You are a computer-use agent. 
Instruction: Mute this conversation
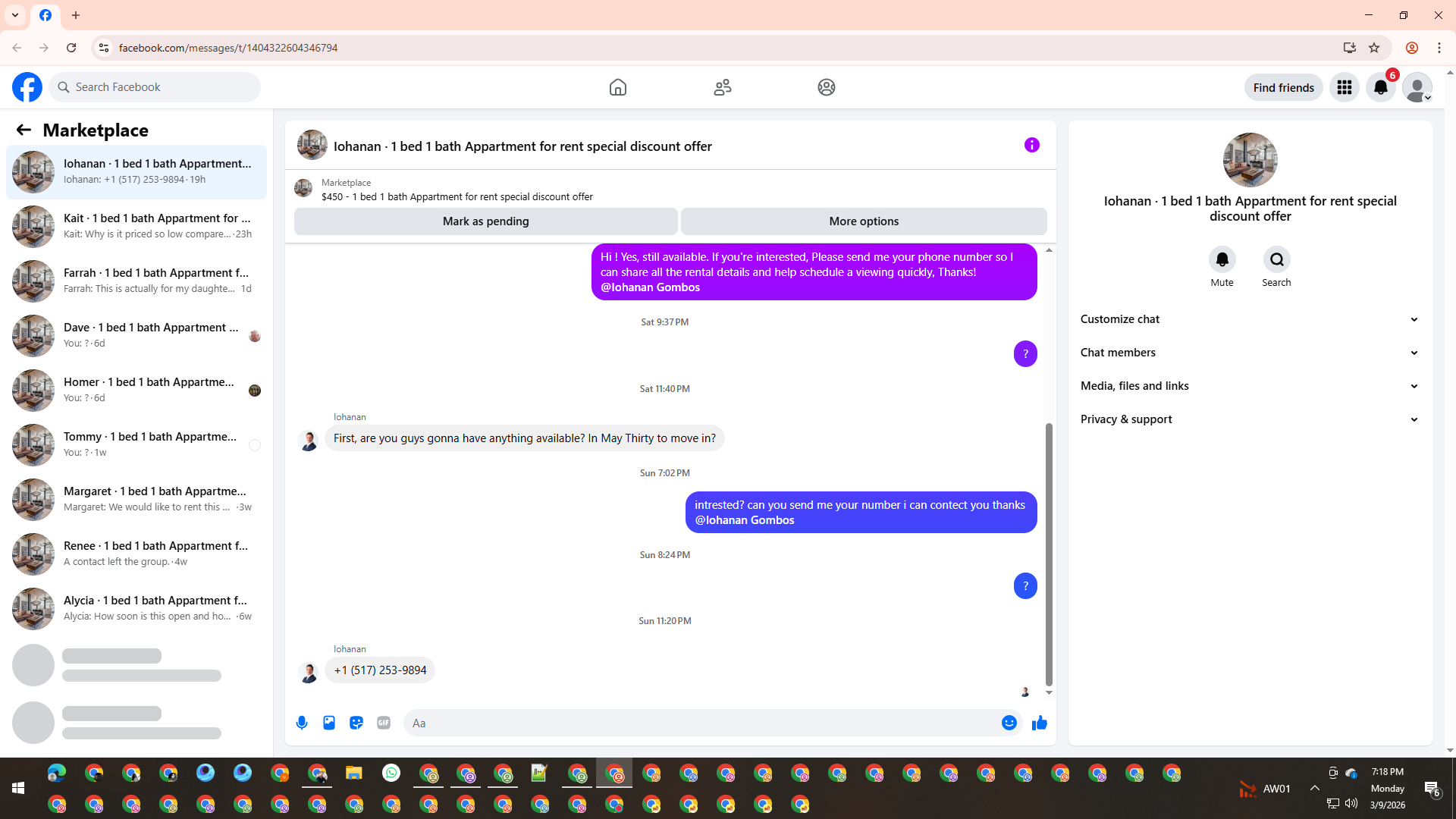1222,260
